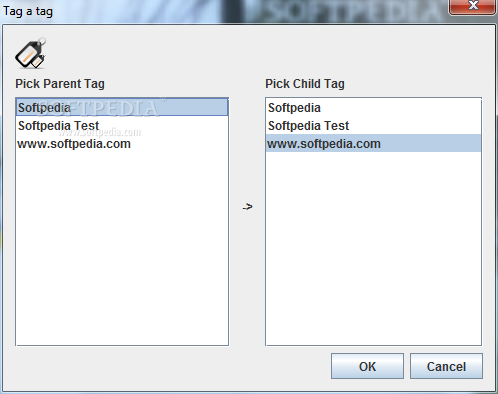Close the Tag a tag dialog
This screenshot has height=394, width=498.
472,6
